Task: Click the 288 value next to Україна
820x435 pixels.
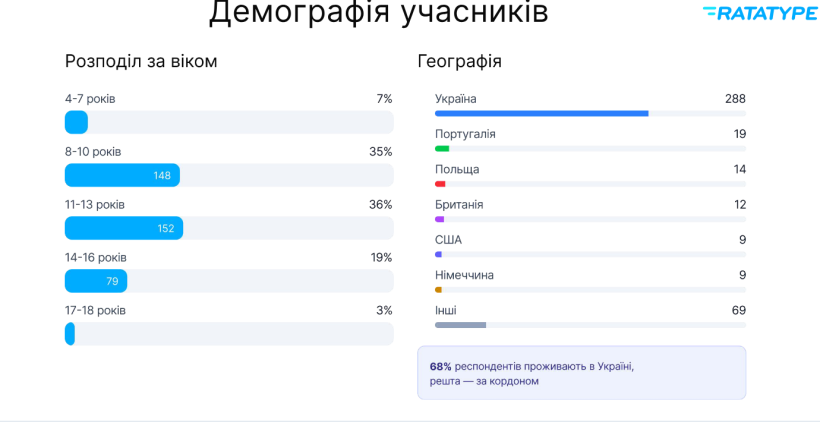Action: click(735, 99)
